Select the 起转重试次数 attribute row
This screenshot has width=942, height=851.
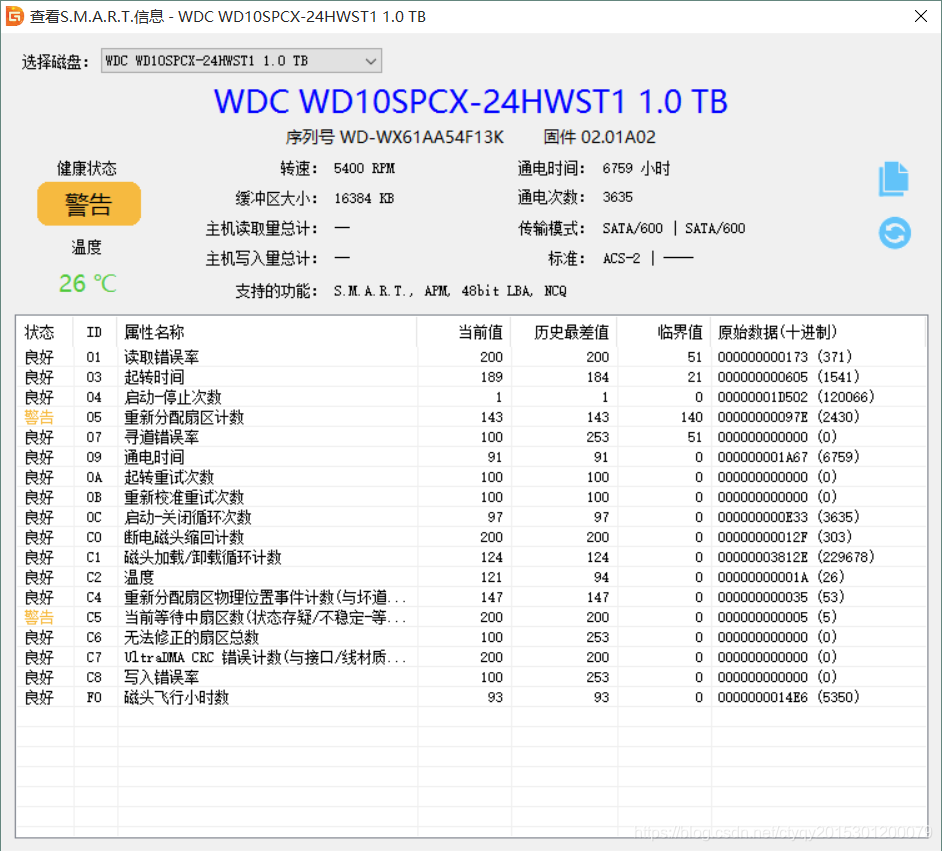coord(471,477)
